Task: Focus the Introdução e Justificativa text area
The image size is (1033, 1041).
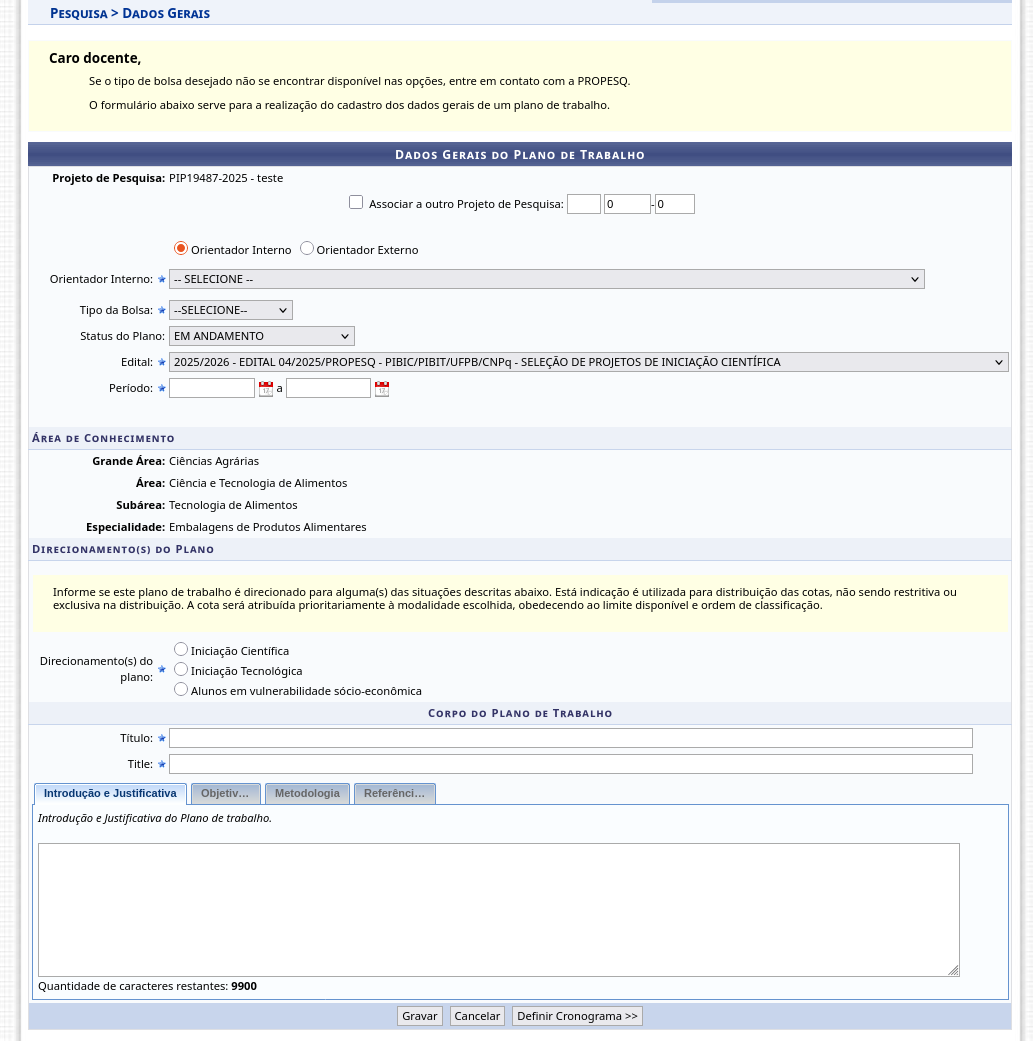Action: tap(498, 909)
